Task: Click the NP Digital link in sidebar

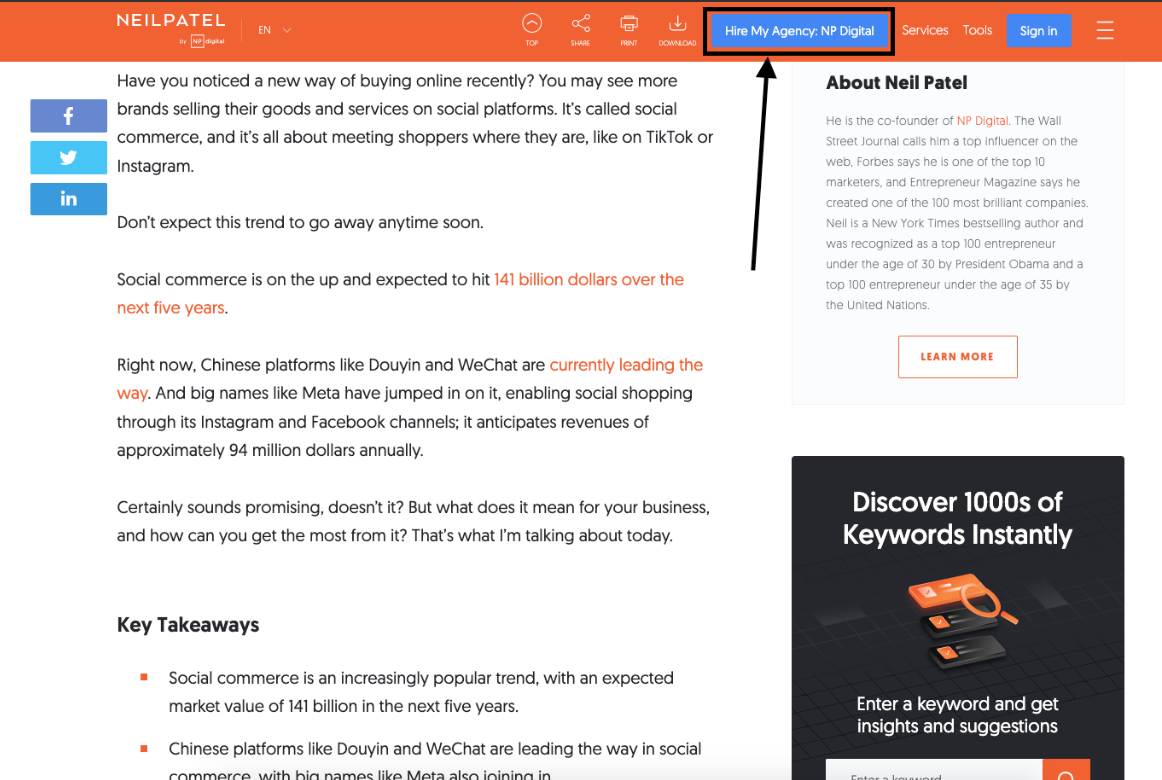Action: 982,121
